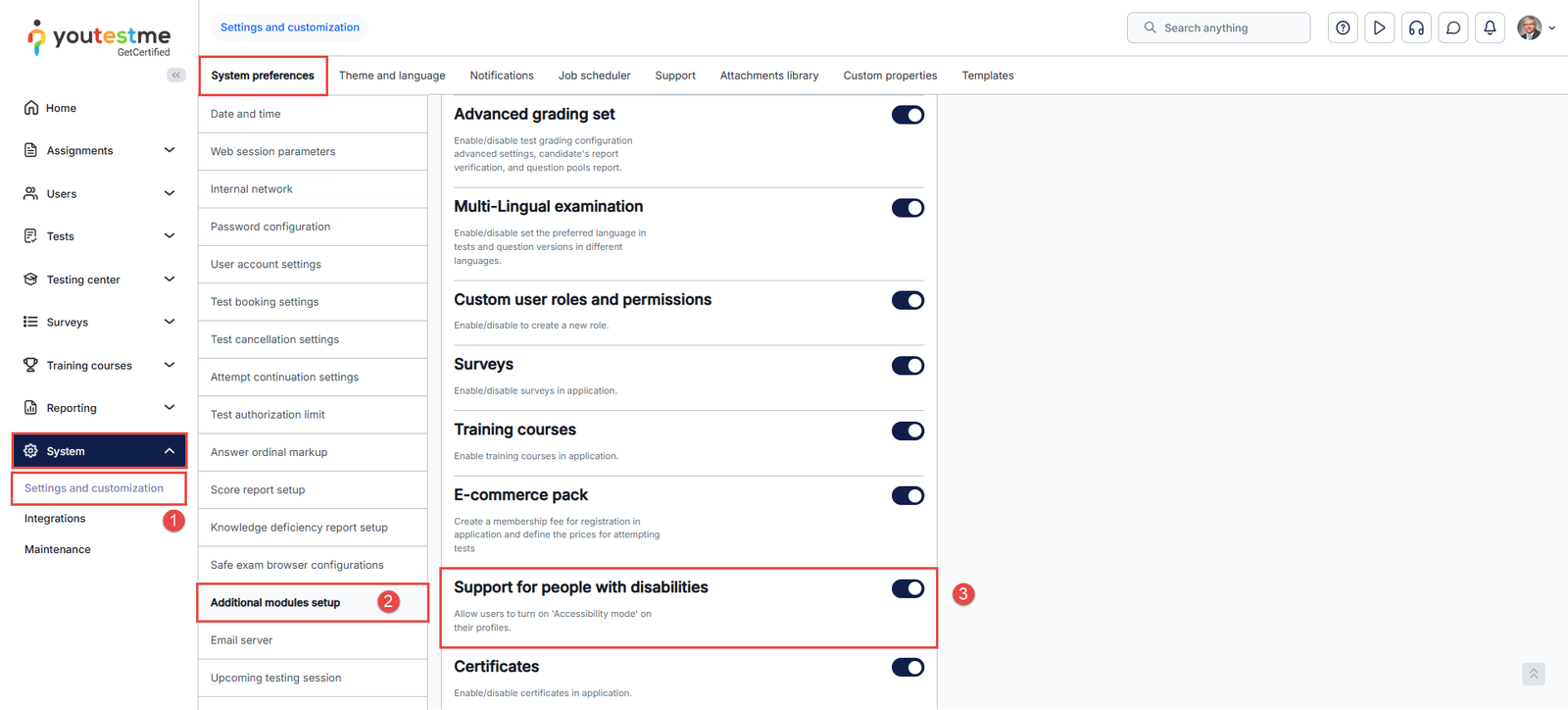Turn off Support for people with disabilities
The width and height of the screenshot is (1568, 710).
coord(907,588)
